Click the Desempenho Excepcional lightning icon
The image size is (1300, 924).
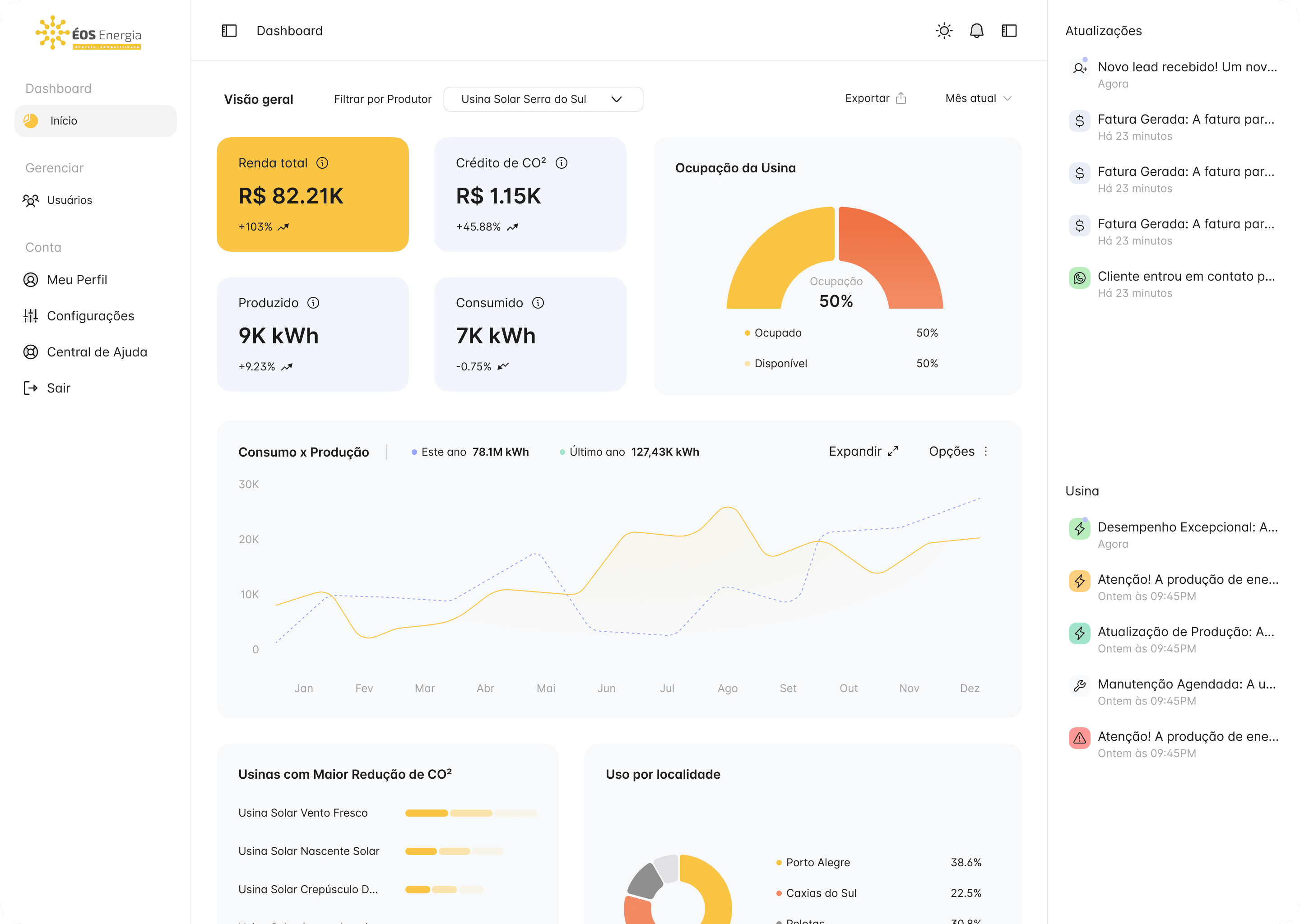click(x=1079, y=529)
